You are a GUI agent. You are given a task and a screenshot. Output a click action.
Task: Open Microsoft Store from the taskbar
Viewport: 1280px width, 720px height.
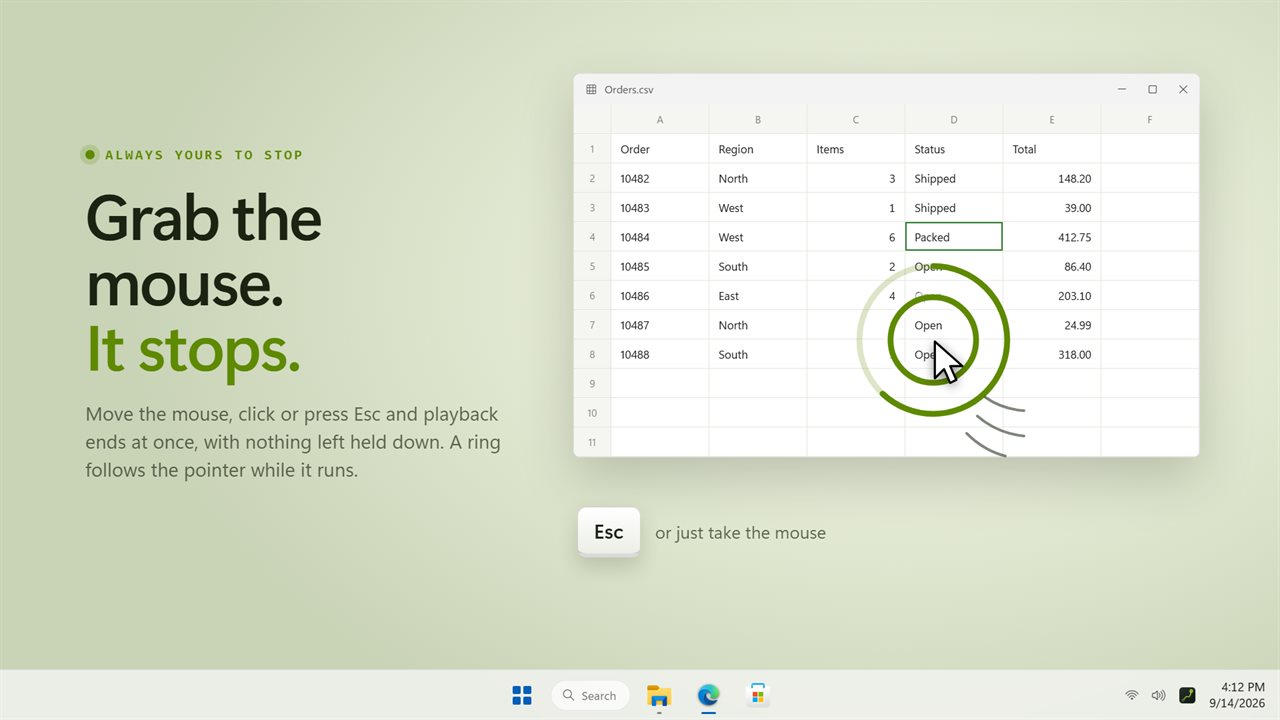click(758, 695)
